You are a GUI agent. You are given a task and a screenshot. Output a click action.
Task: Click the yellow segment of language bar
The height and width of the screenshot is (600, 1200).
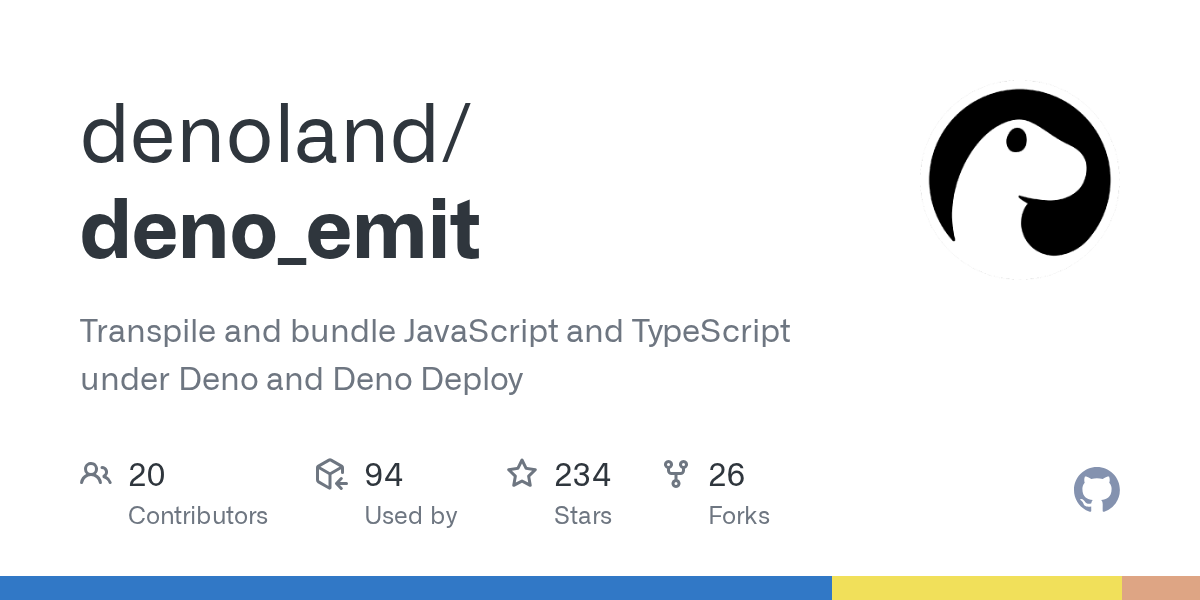pyautogui.click(x=976, y=588)
